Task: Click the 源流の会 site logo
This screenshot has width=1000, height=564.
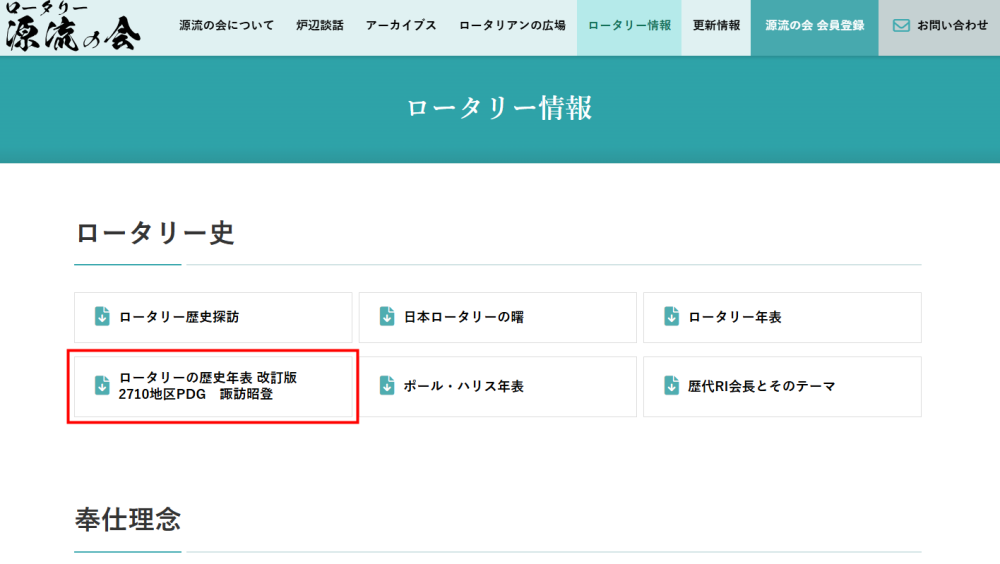Action: (x=71, y=27)
